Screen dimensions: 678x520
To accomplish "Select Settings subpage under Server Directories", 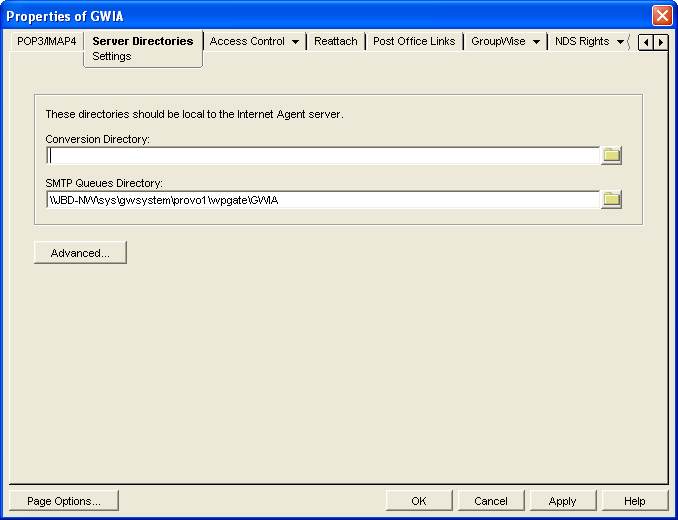I will (112, 56).
